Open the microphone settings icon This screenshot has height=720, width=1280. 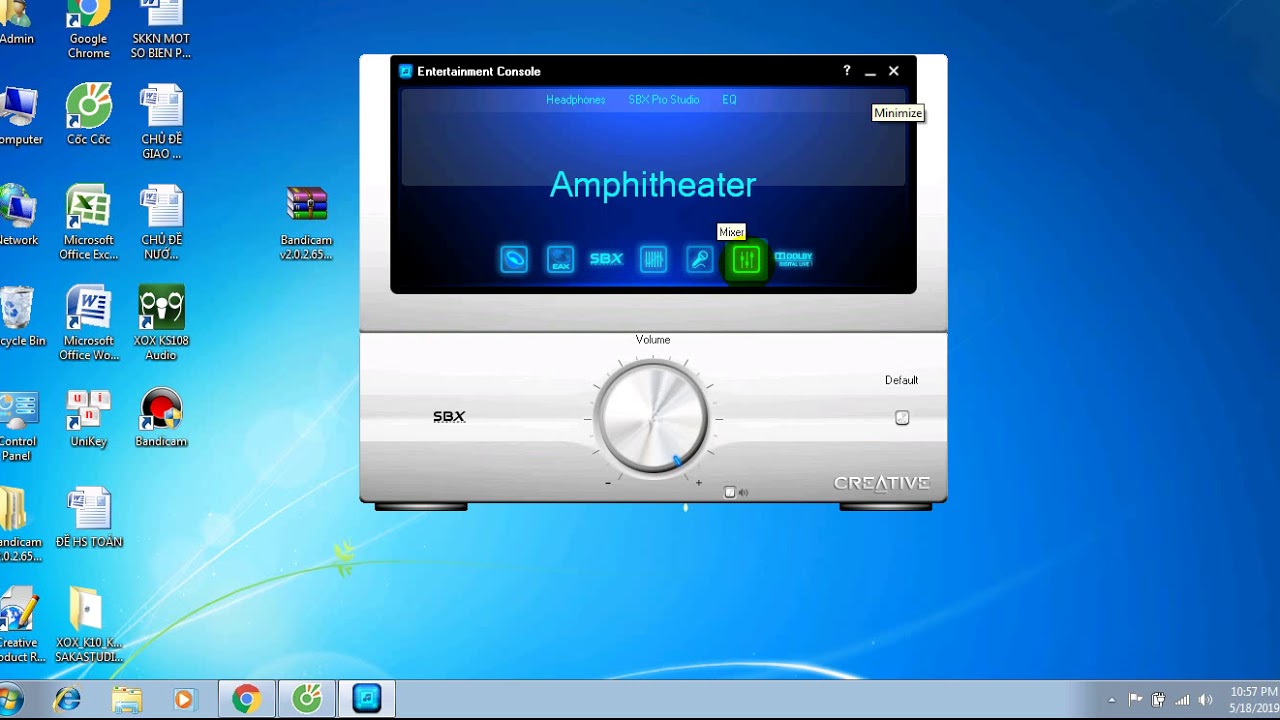(x=700, y=260)
